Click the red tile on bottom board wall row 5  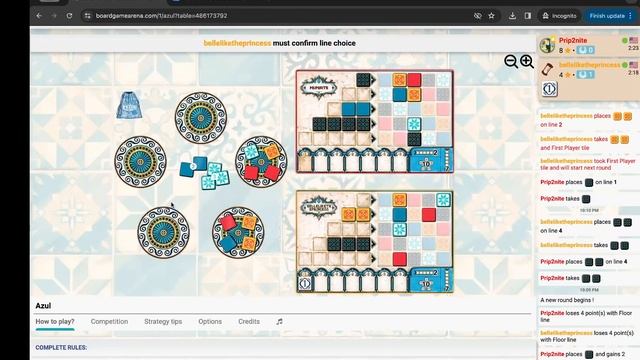pos(399,259)
